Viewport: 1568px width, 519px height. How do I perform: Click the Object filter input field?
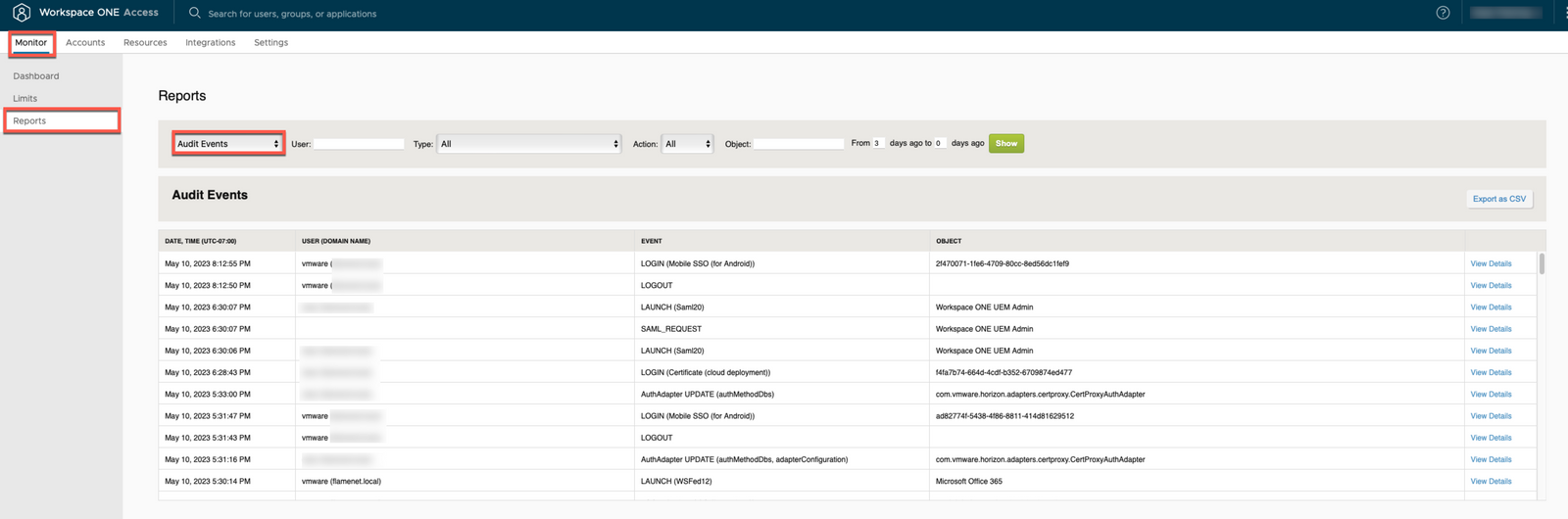tap(799, 144)
